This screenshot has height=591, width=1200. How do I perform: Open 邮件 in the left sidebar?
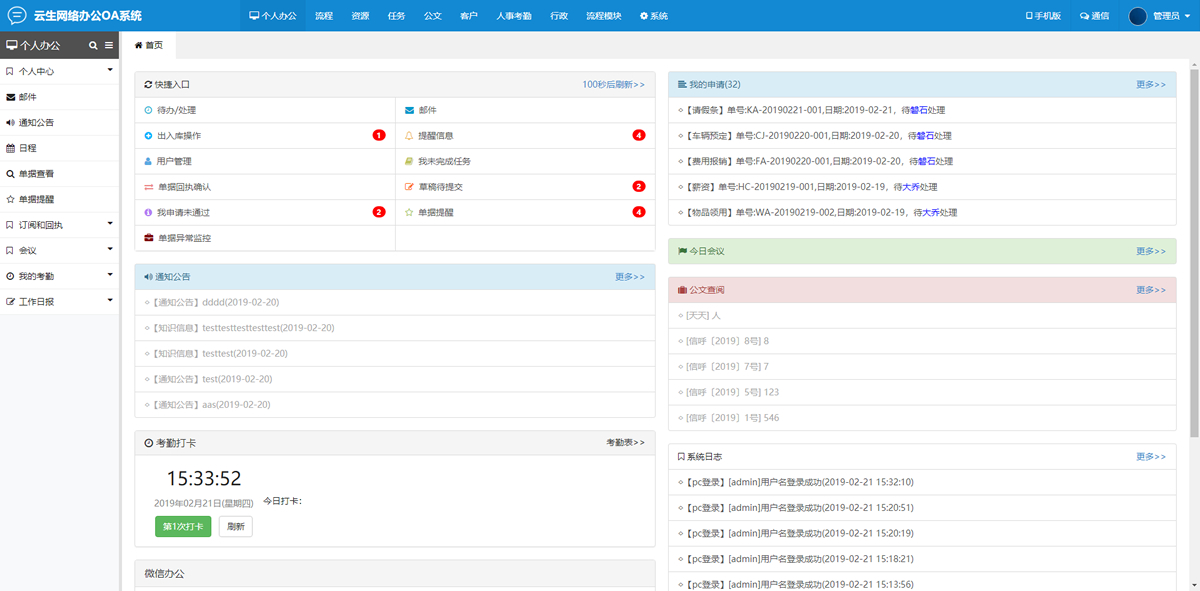(x=27, y=97)
